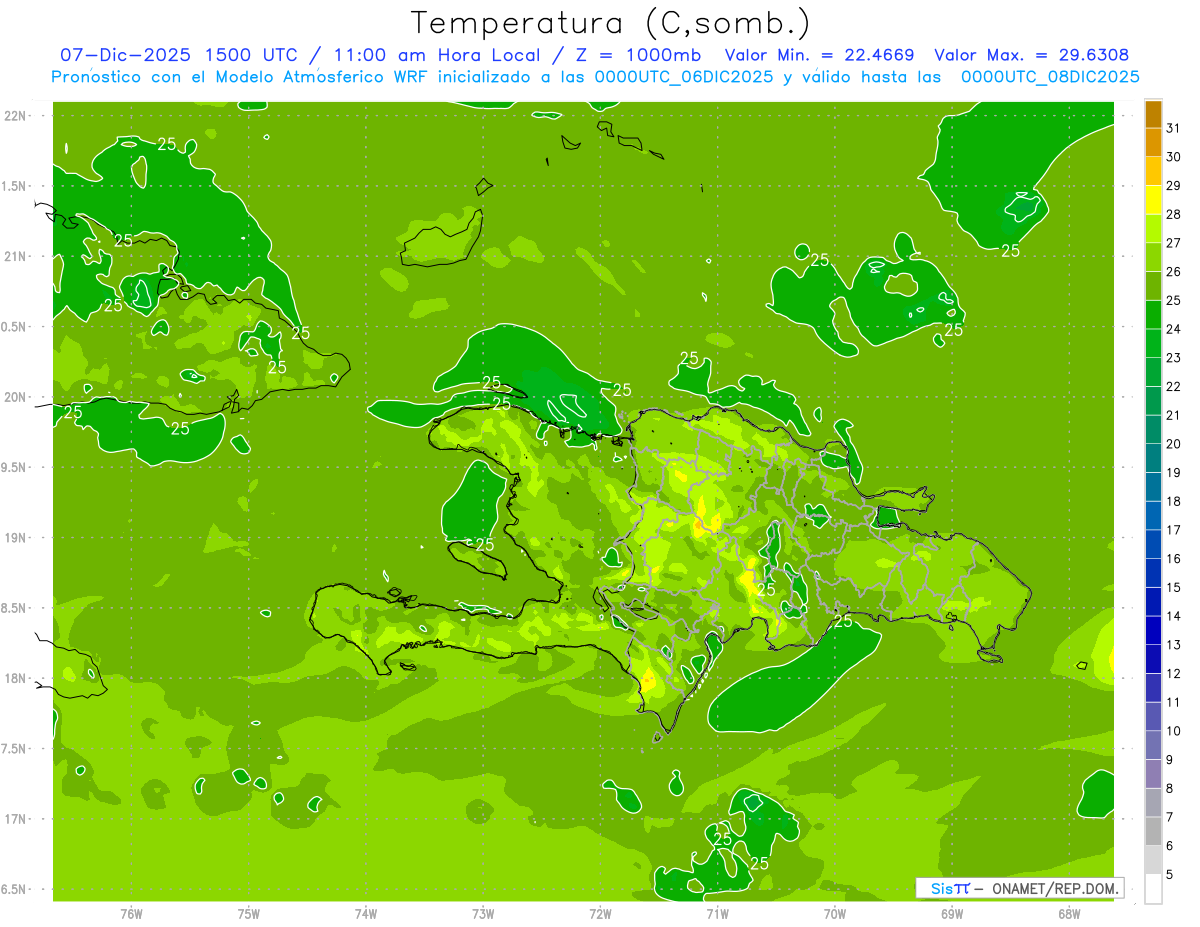Click the "9.5N" latitude axis label
Viewport: 1200px width, 927px height.
click(15, 468)
